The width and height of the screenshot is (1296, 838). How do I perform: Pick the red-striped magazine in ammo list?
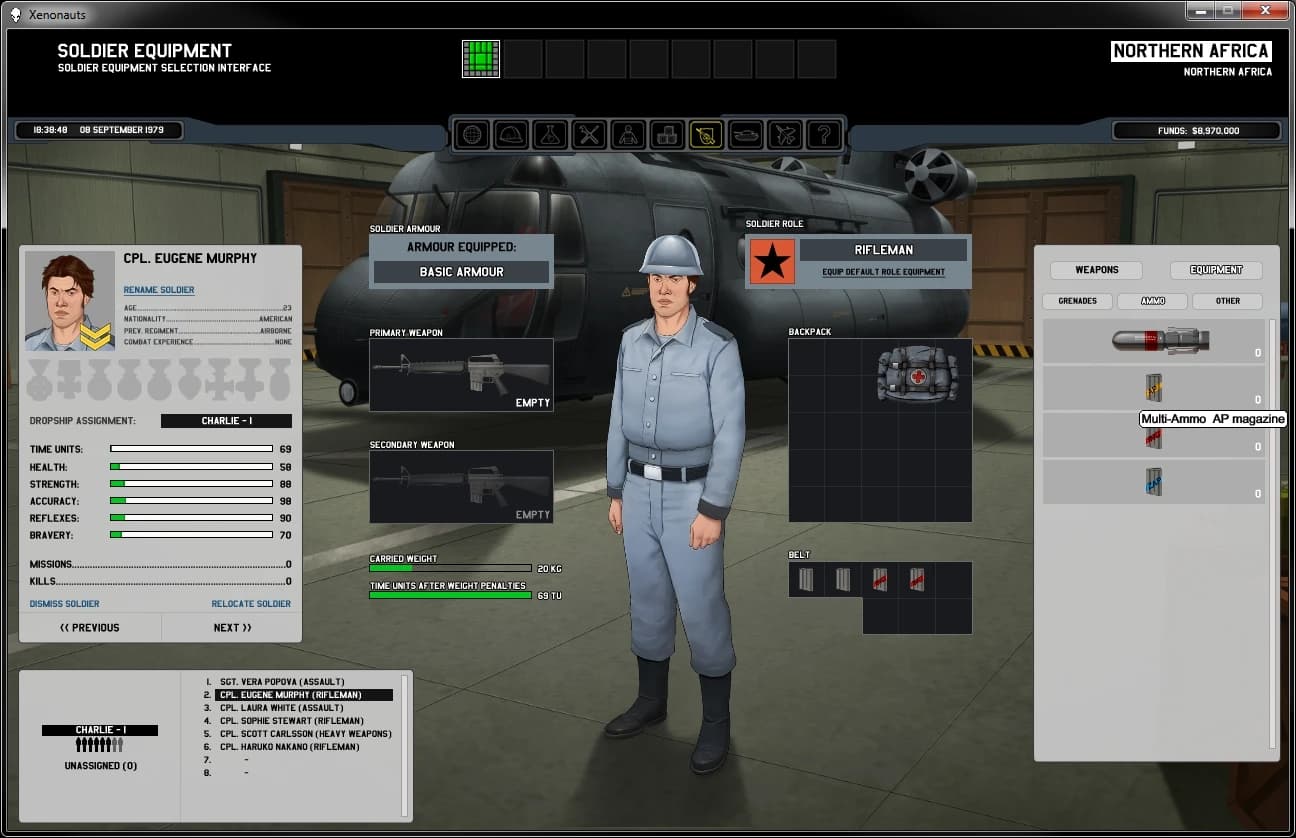tap(1154, 435)
